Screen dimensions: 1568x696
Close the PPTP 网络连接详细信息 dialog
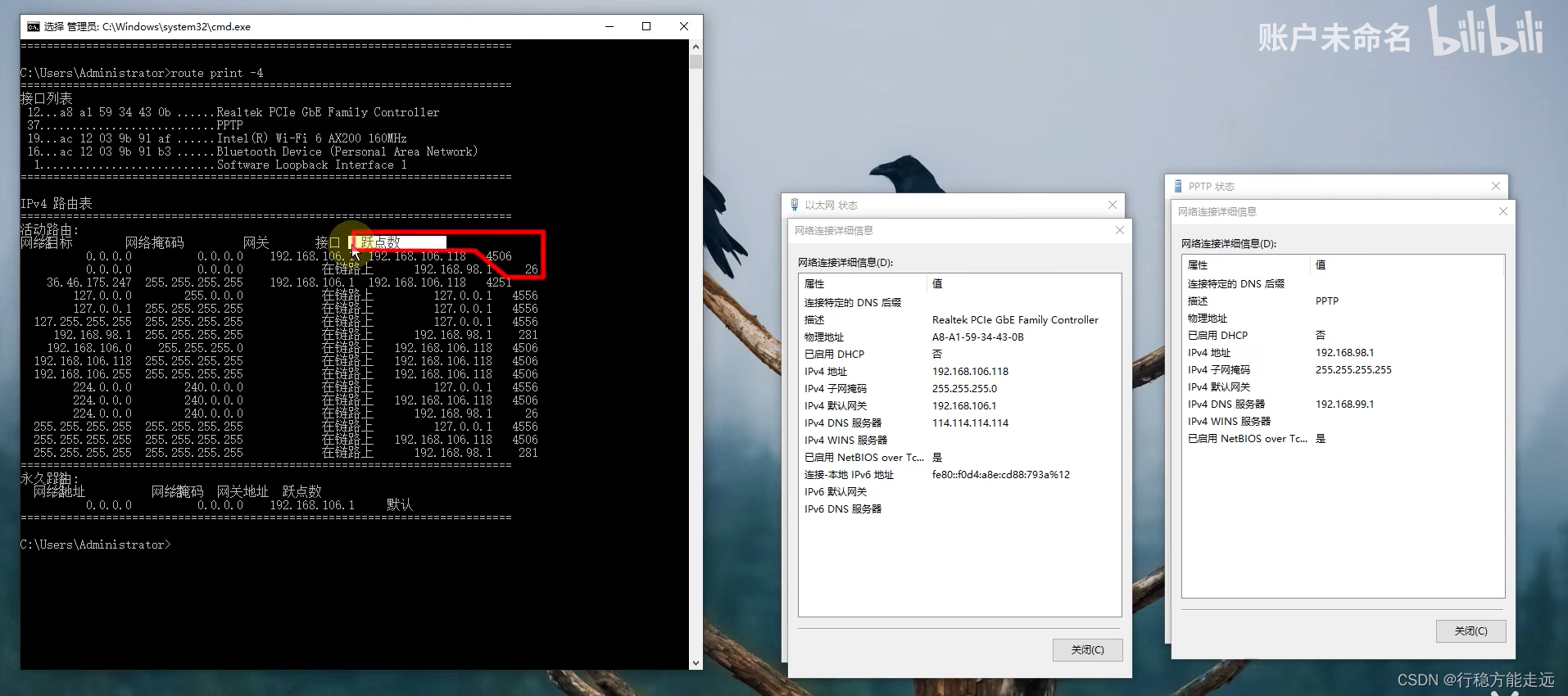coord(1502,211)
